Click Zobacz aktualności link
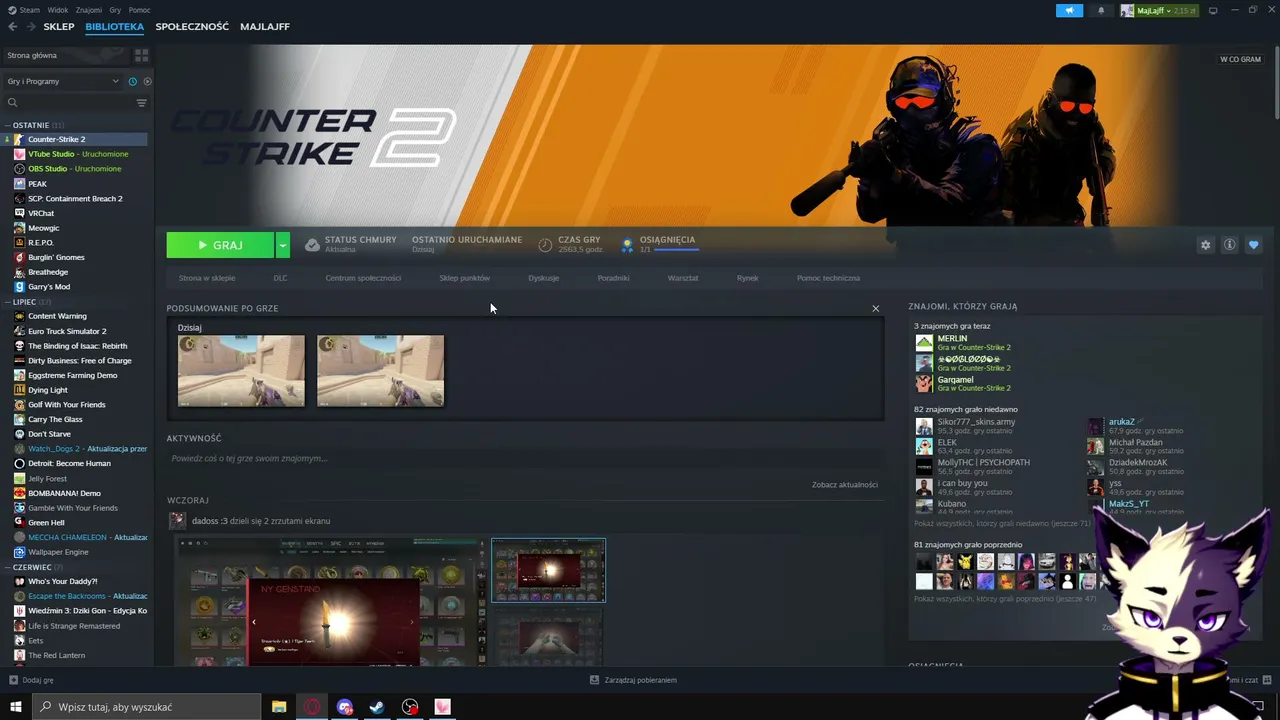This screenshot has width=1280, height=720. click(x=845, y=485)
